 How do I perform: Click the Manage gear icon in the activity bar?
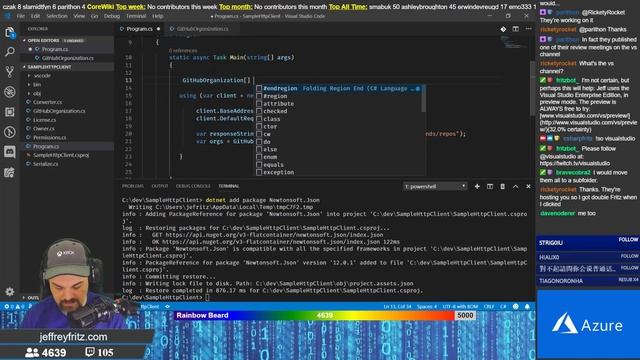[x=10, y=291]
